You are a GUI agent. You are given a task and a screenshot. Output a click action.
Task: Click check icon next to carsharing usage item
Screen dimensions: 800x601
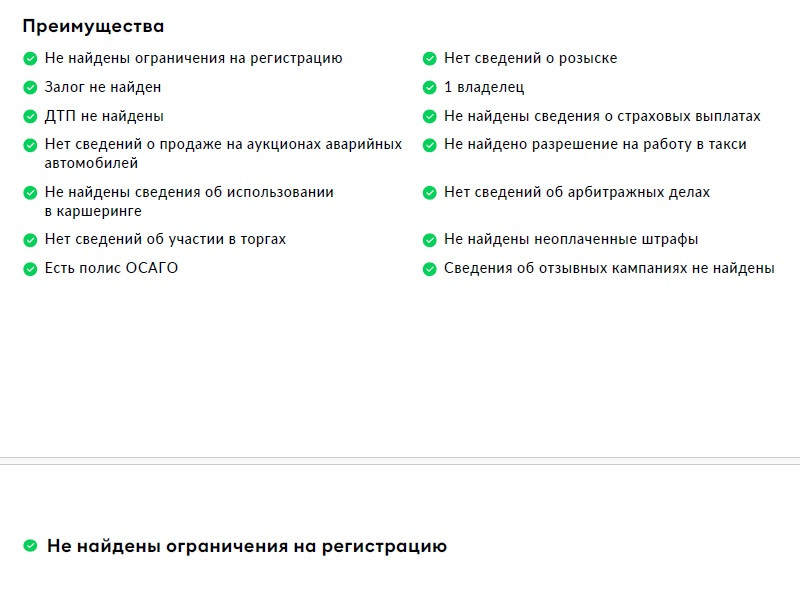coord(30,193)
